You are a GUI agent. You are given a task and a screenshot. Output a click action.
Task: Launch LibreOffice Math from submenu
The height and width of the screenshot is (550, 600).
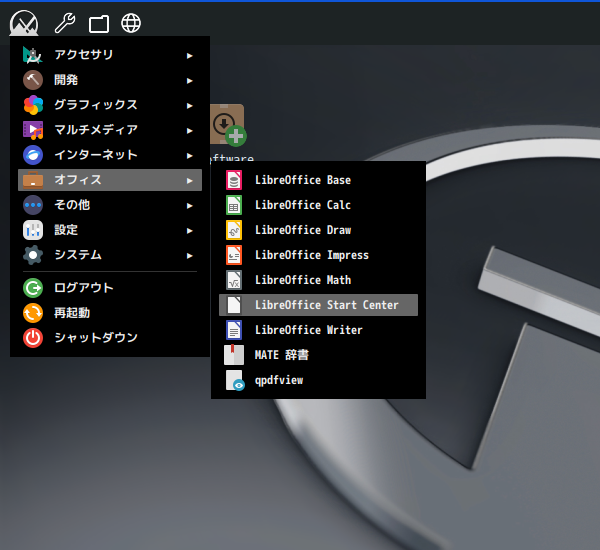click(318, 280)
